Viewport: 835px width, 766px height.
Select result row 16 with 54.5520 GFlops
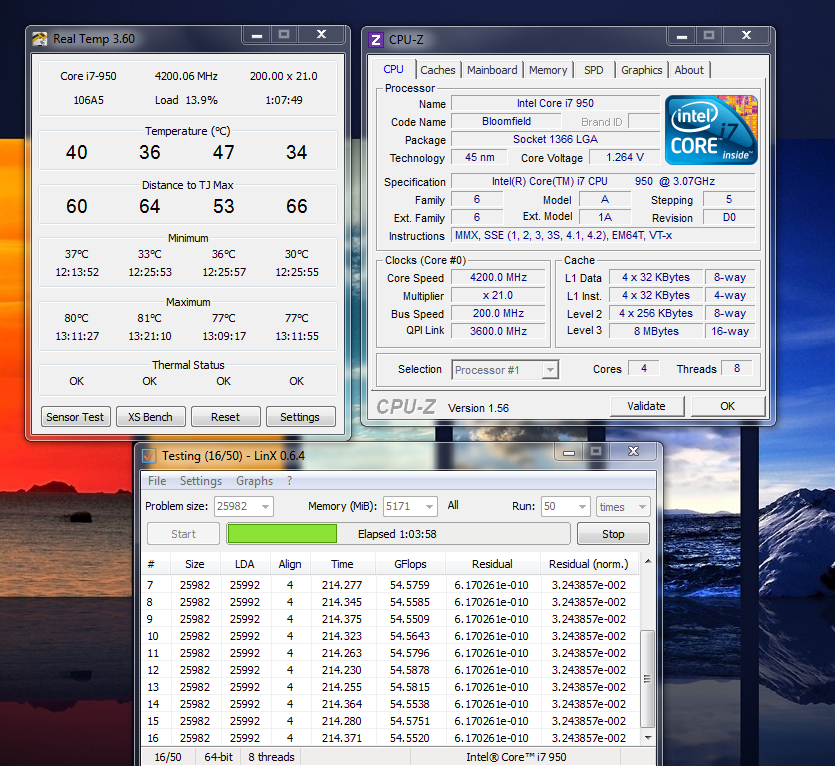390,738
